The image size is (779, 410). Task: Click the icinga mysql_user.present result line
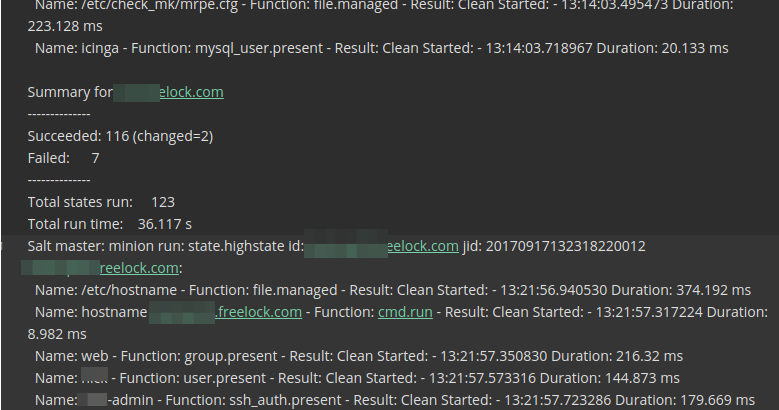pyautogui.click(x=382, y=49)
